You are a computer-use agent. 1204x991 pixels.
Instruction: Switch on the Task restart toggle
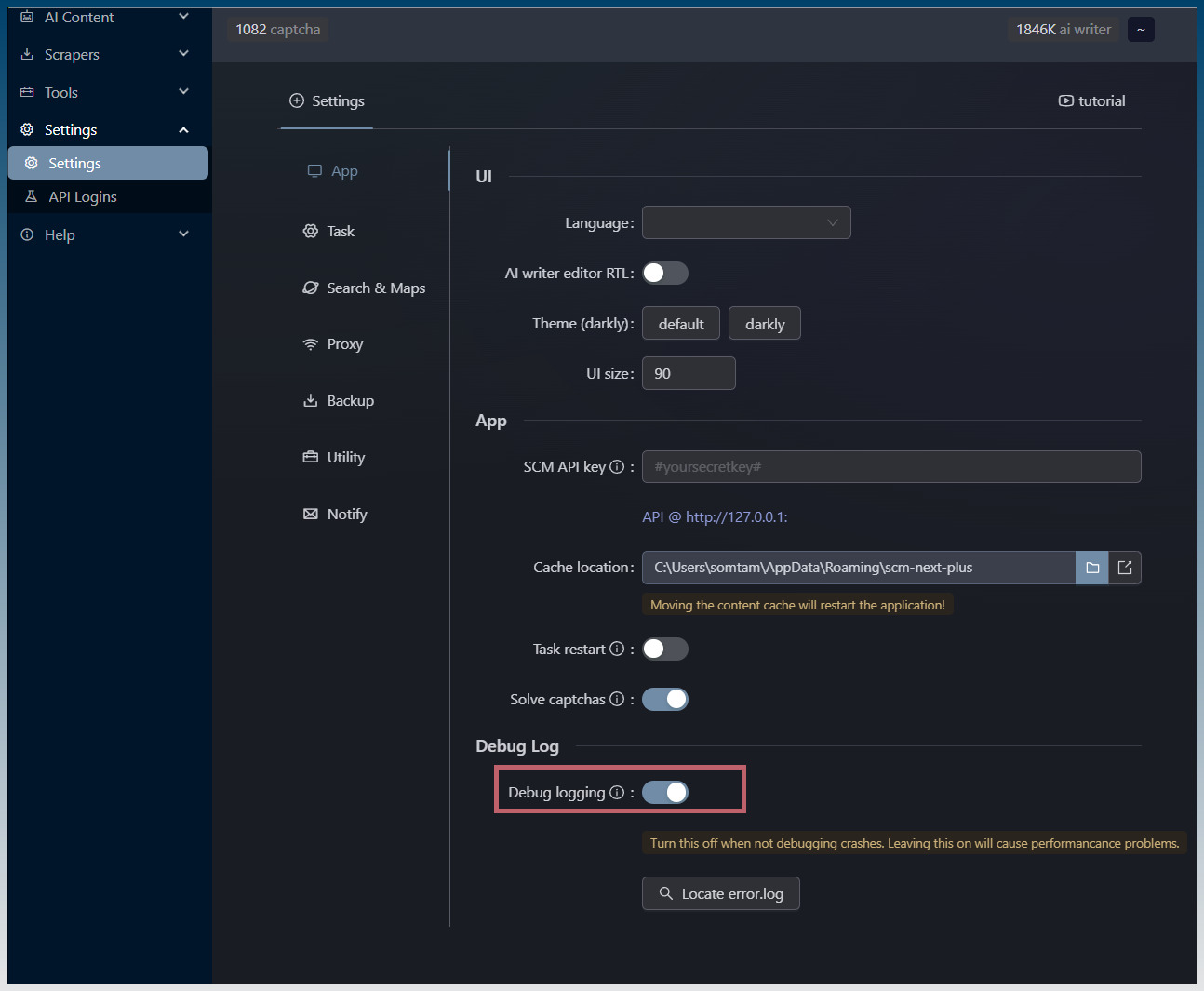664,650
